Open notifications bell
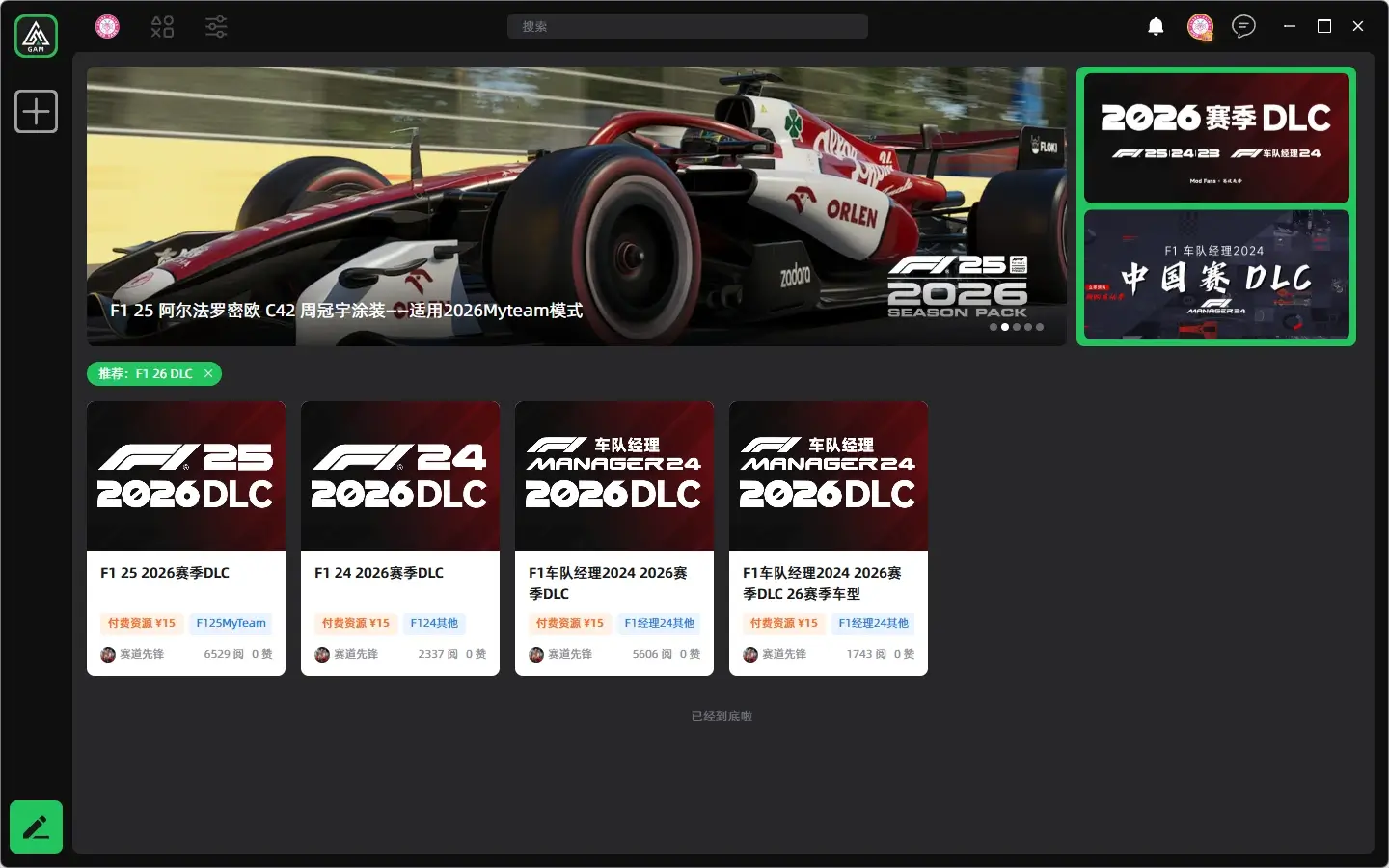The height and width of the screenshot is (868, 1389). 1156,26
